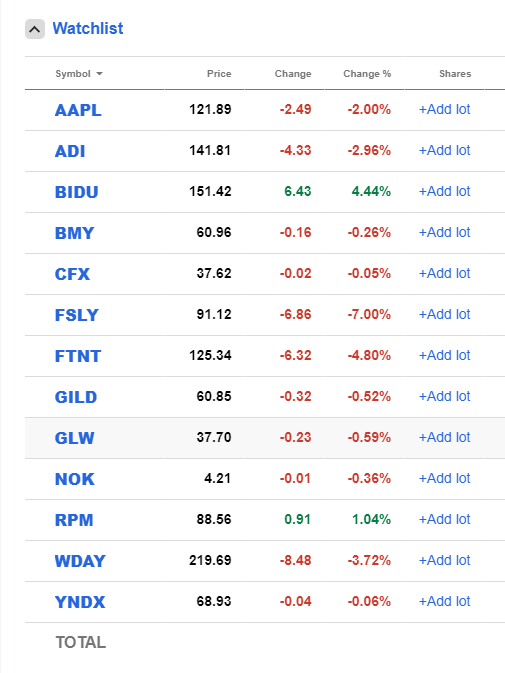Open the BMY ticker link
Screen dimensions: 505x673
pyautogui.click(x=74, y=233)
